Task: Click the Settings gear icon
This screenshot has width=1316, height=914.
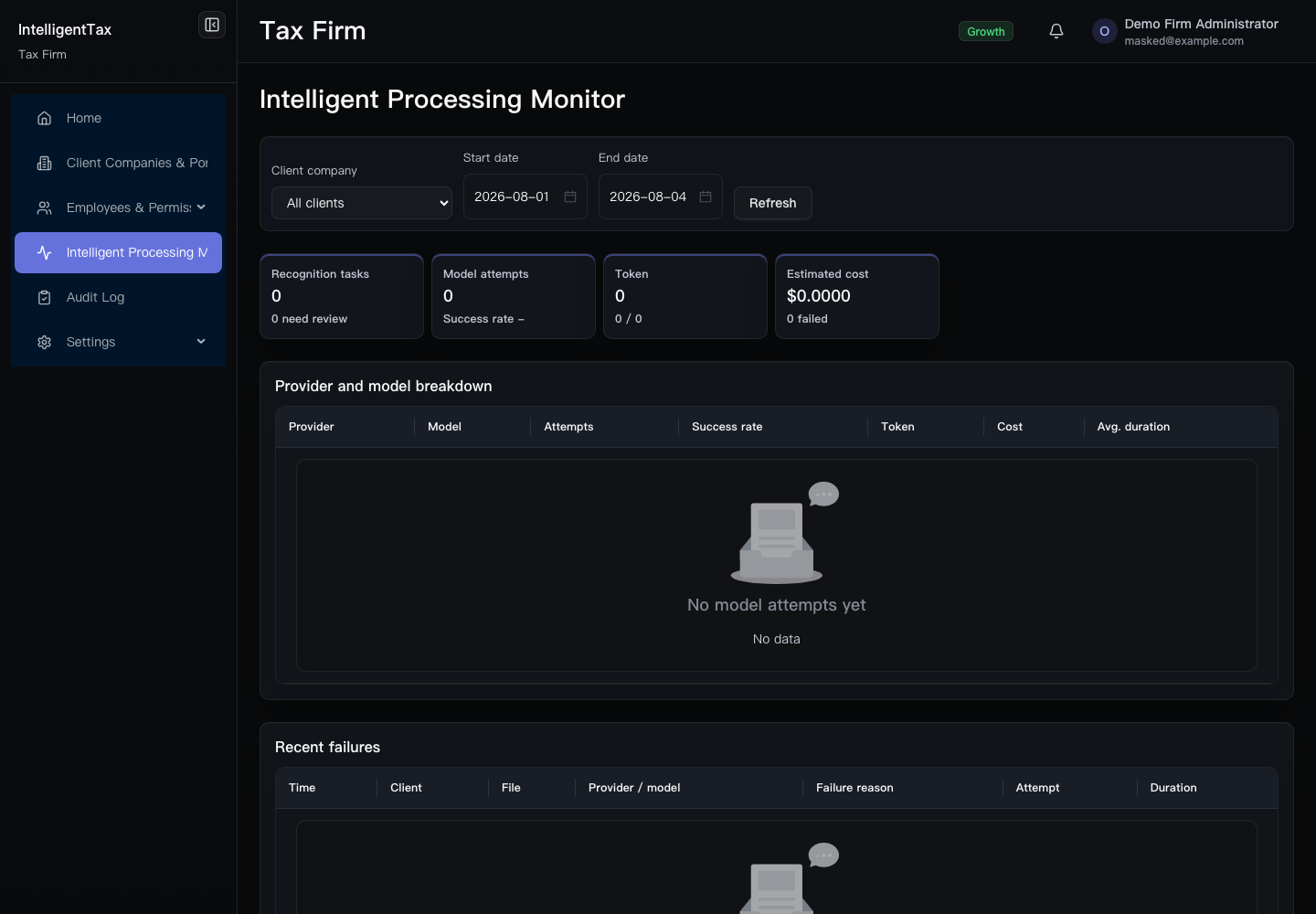Action: tap(44, 342)
